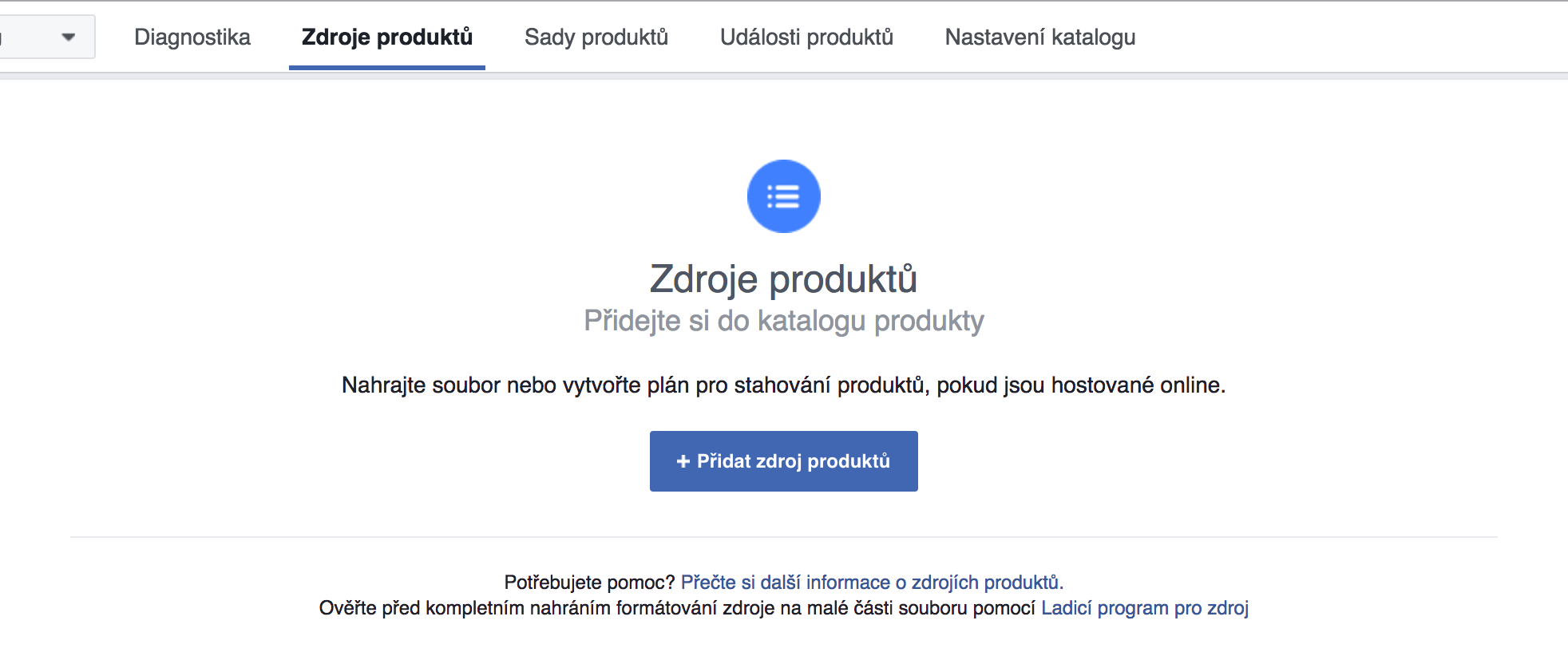Open the Nastavení katalogu tab
The image size is (1568, 648).
coord(1040,37)
